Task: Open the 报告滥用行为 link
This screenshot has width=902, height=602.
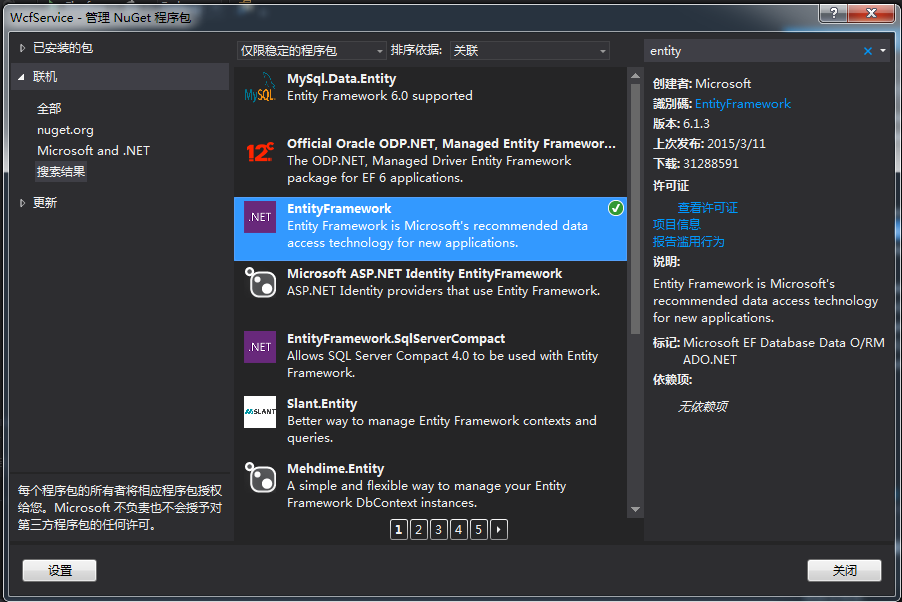Action: pyautogui.click(x=689, y=242)
